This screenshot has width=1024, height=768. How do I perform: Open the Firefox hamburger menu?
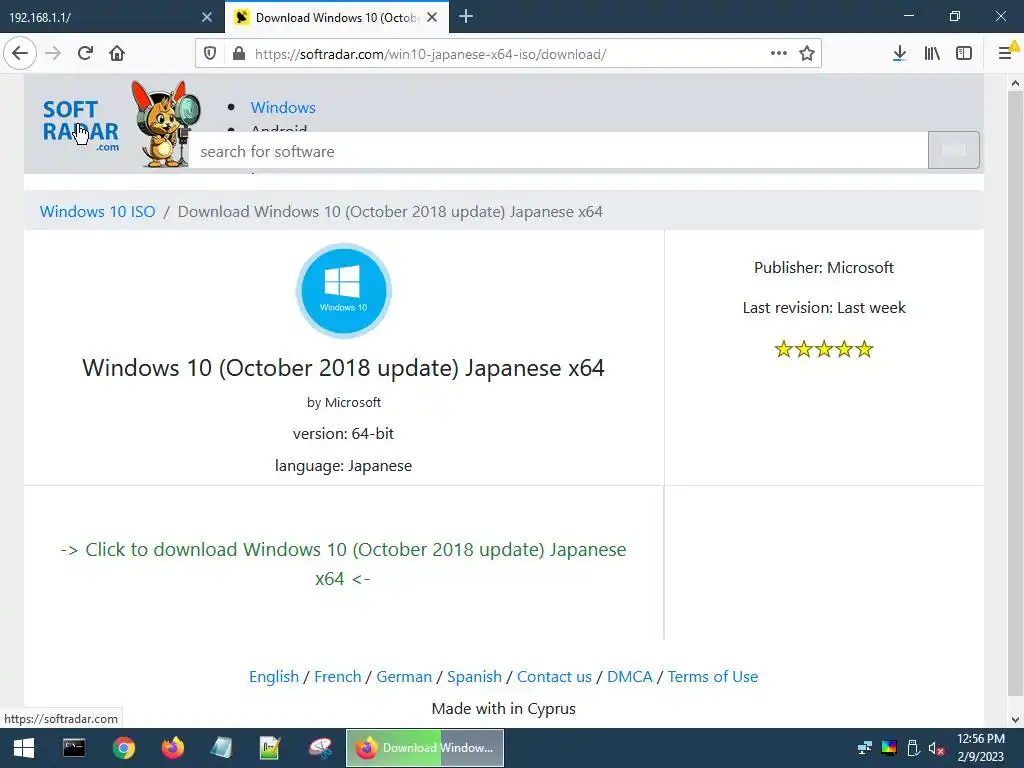(1006, 53)
